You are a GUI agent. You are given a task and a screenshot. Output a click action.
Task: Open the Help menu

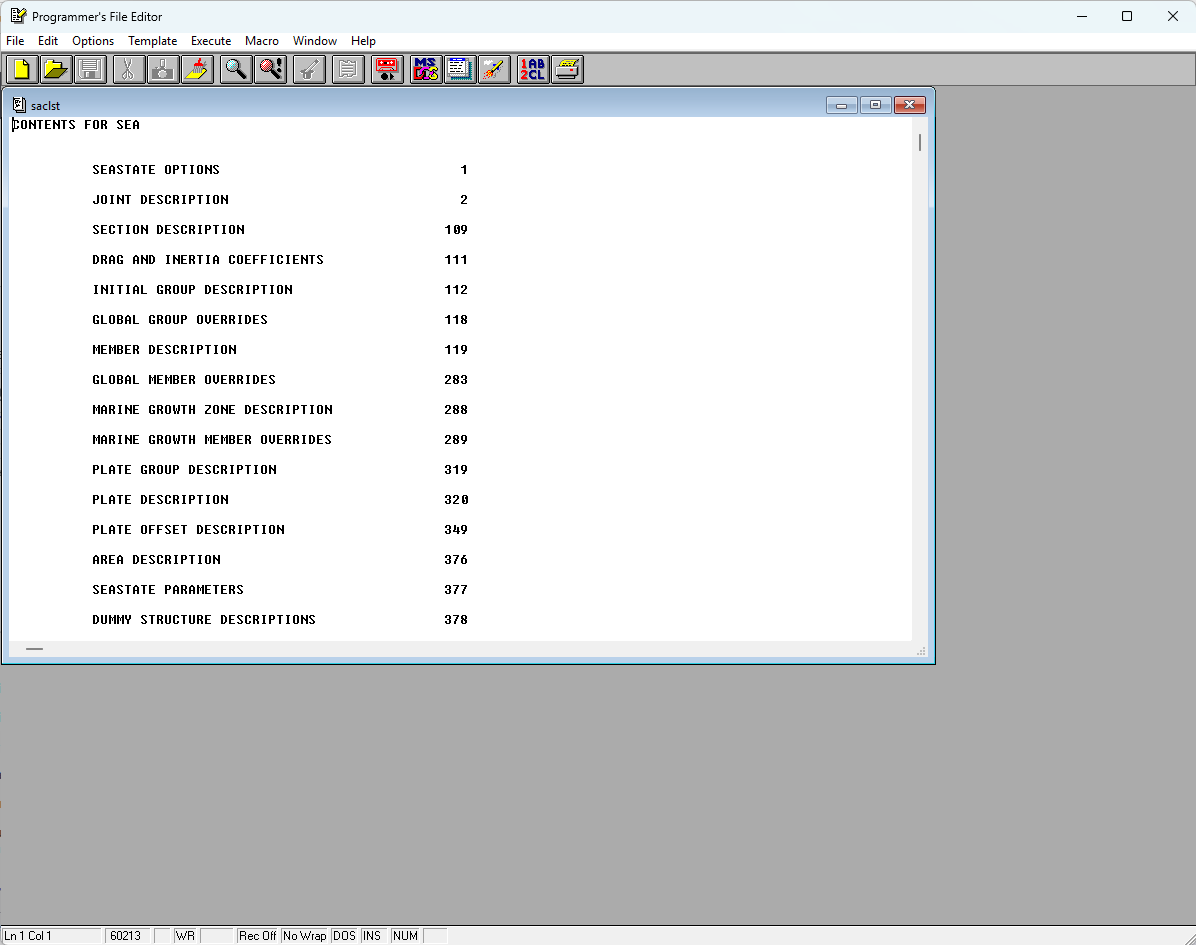[x=363, y=41]
